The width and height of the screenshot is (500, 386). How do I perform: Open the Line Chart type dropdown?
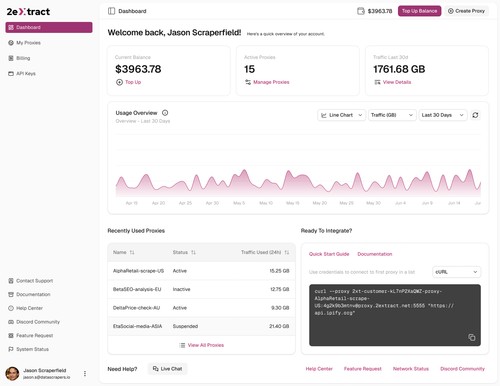pos(342,115)
